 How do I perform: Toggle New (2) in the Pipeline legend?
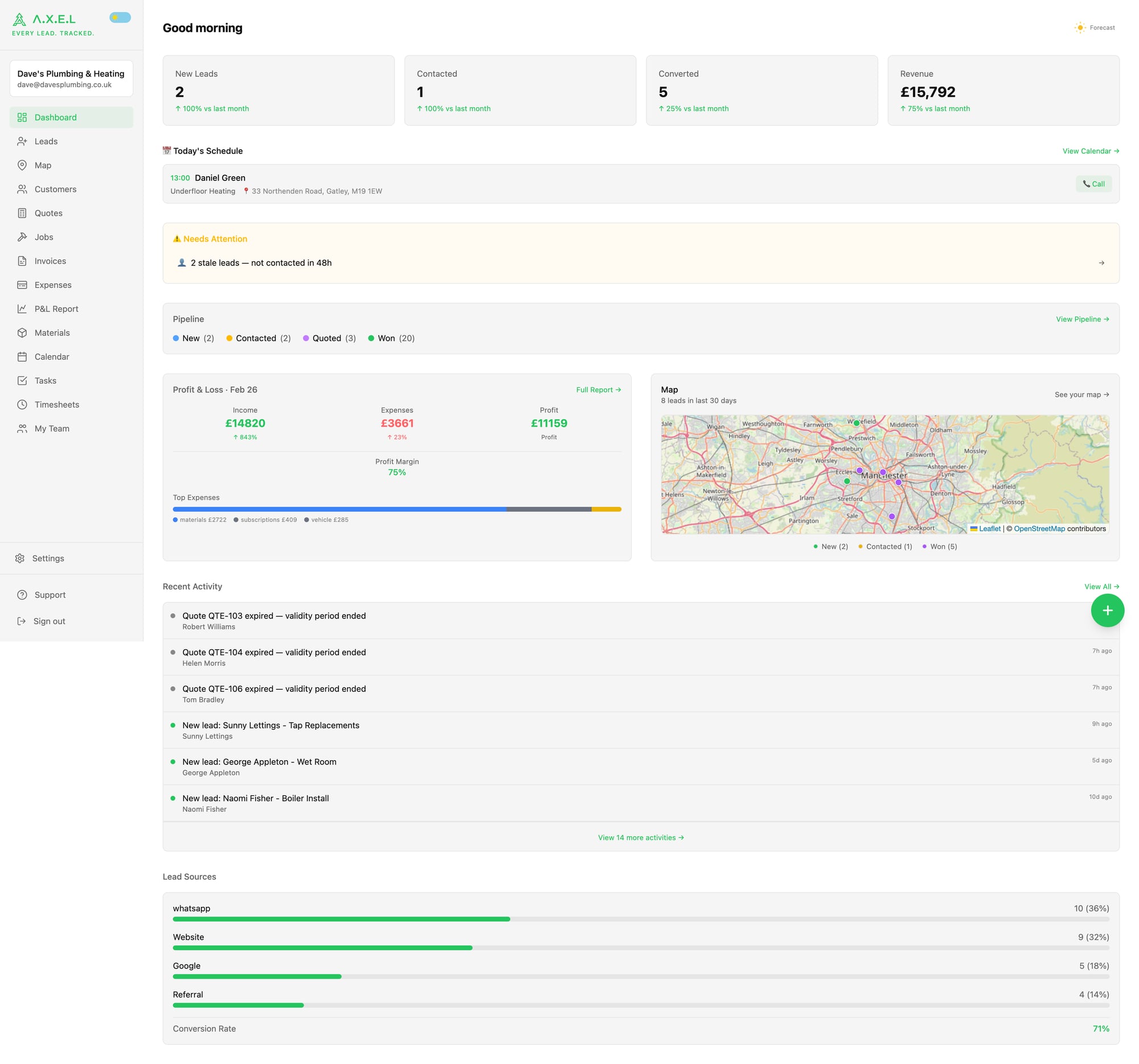point(193,338)
